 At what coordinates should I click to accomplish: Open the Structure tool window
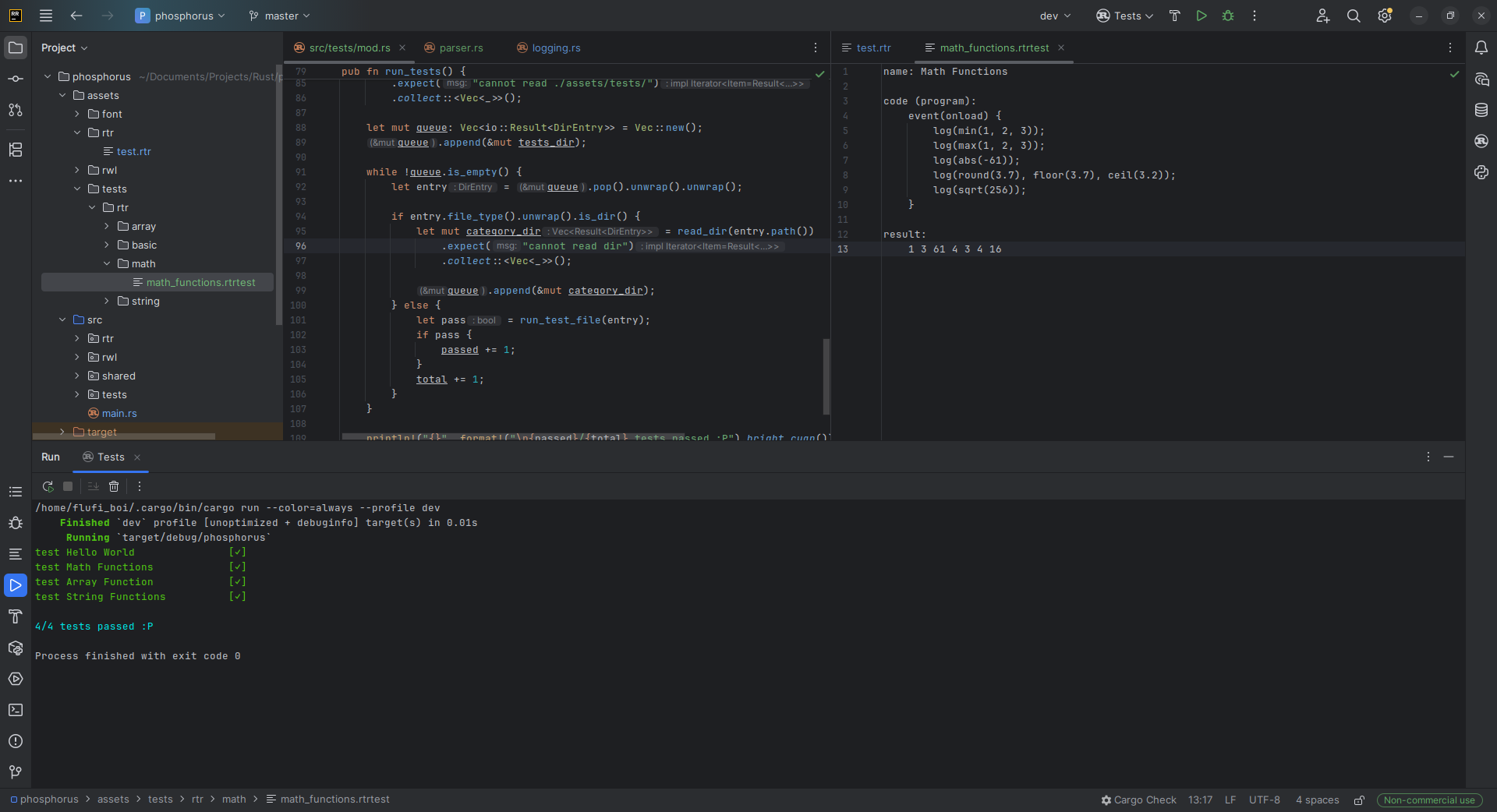(x=16, y=150)
